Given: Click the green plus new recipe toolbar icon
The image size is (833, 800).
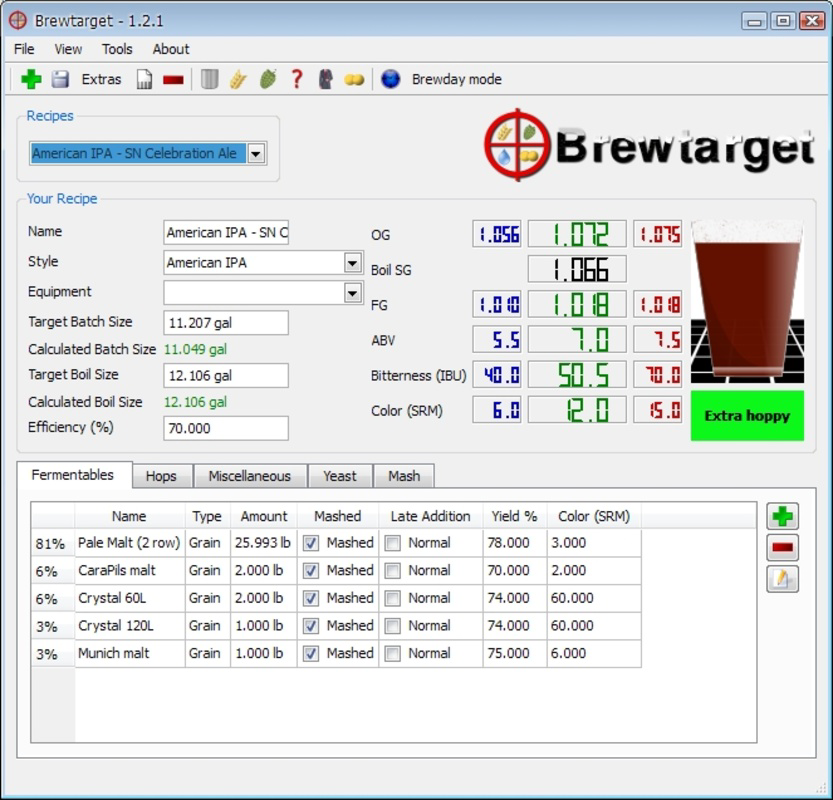Looking at the screenshot, I should pos(31,79).
